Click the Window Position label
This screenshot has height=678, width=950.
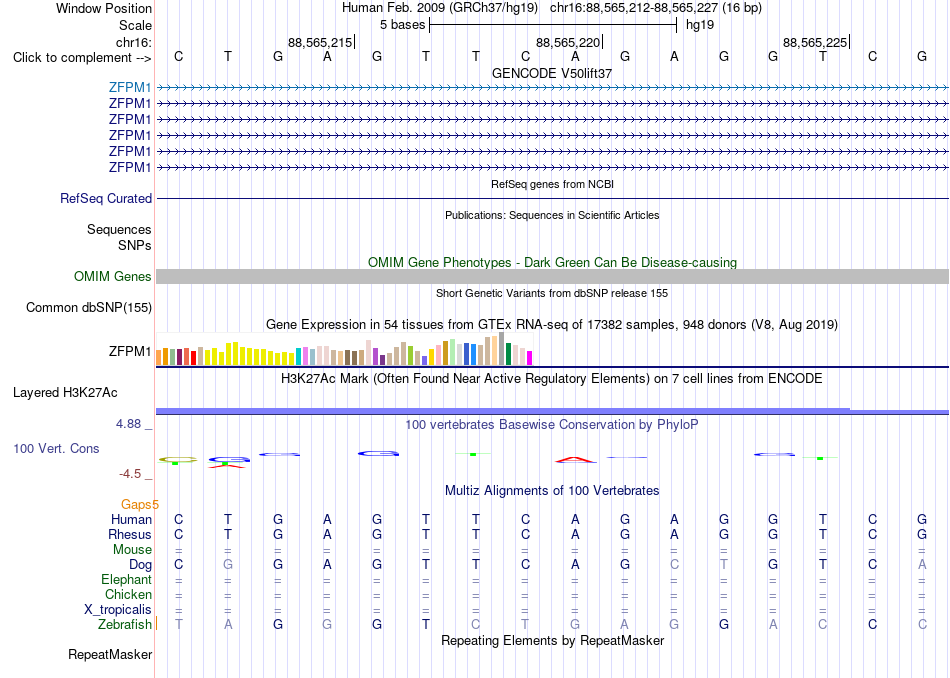104,8
